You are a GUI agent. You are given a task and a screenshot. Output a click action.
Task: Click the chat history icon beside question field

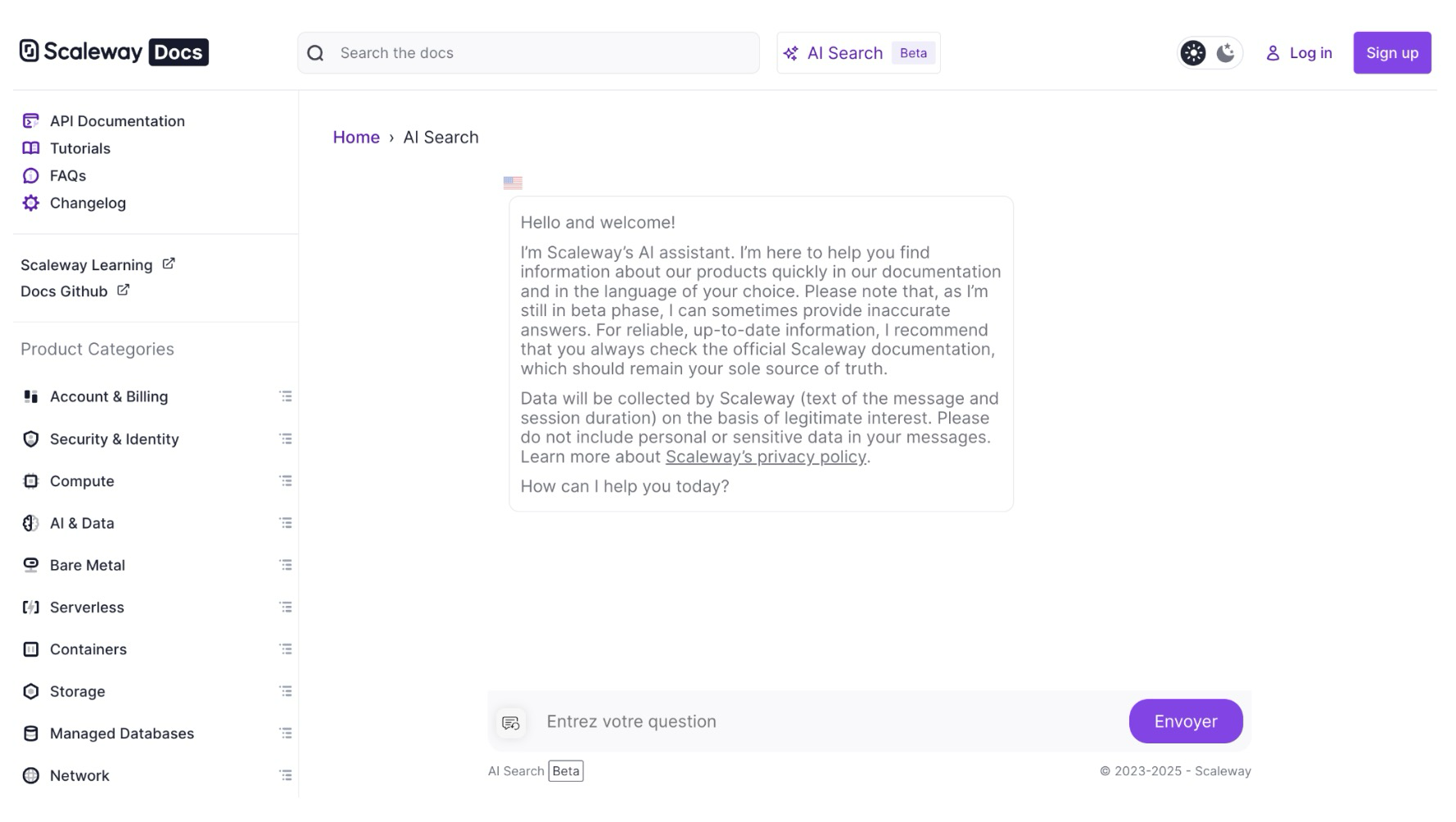pos(511,722)
